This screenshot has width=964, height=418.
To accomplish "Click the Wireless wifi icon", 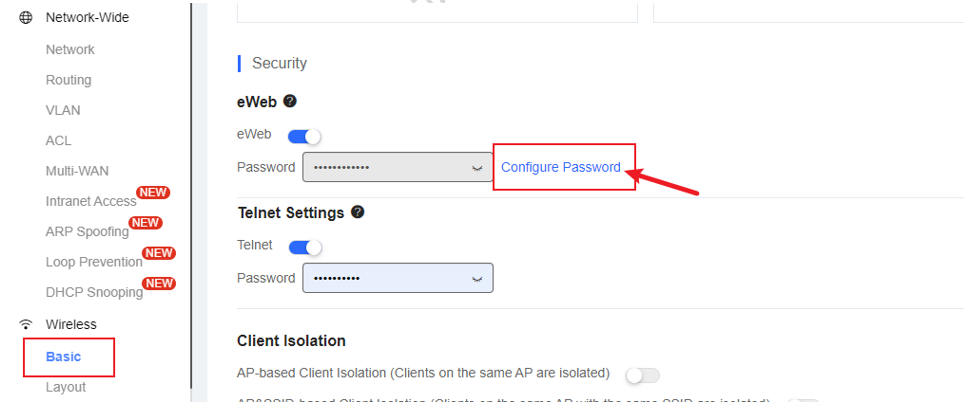I will pyautogui.click(x=26, y=324).
